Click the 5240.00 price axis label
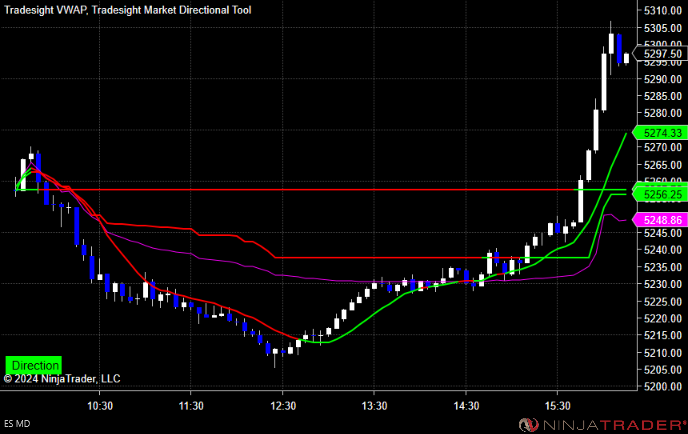Image resolution: width=688 pixels, height=434 pixels. tap(663, 250)
